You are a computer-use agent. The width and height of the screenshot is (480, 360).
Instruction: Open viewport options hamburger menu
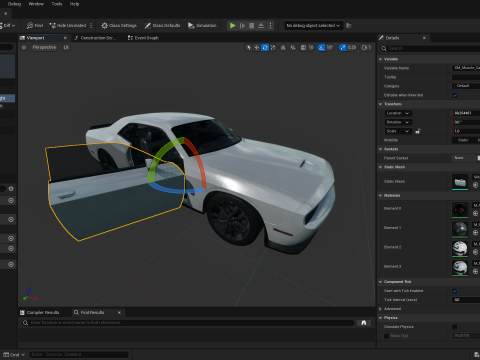click(x=24, y=47)
